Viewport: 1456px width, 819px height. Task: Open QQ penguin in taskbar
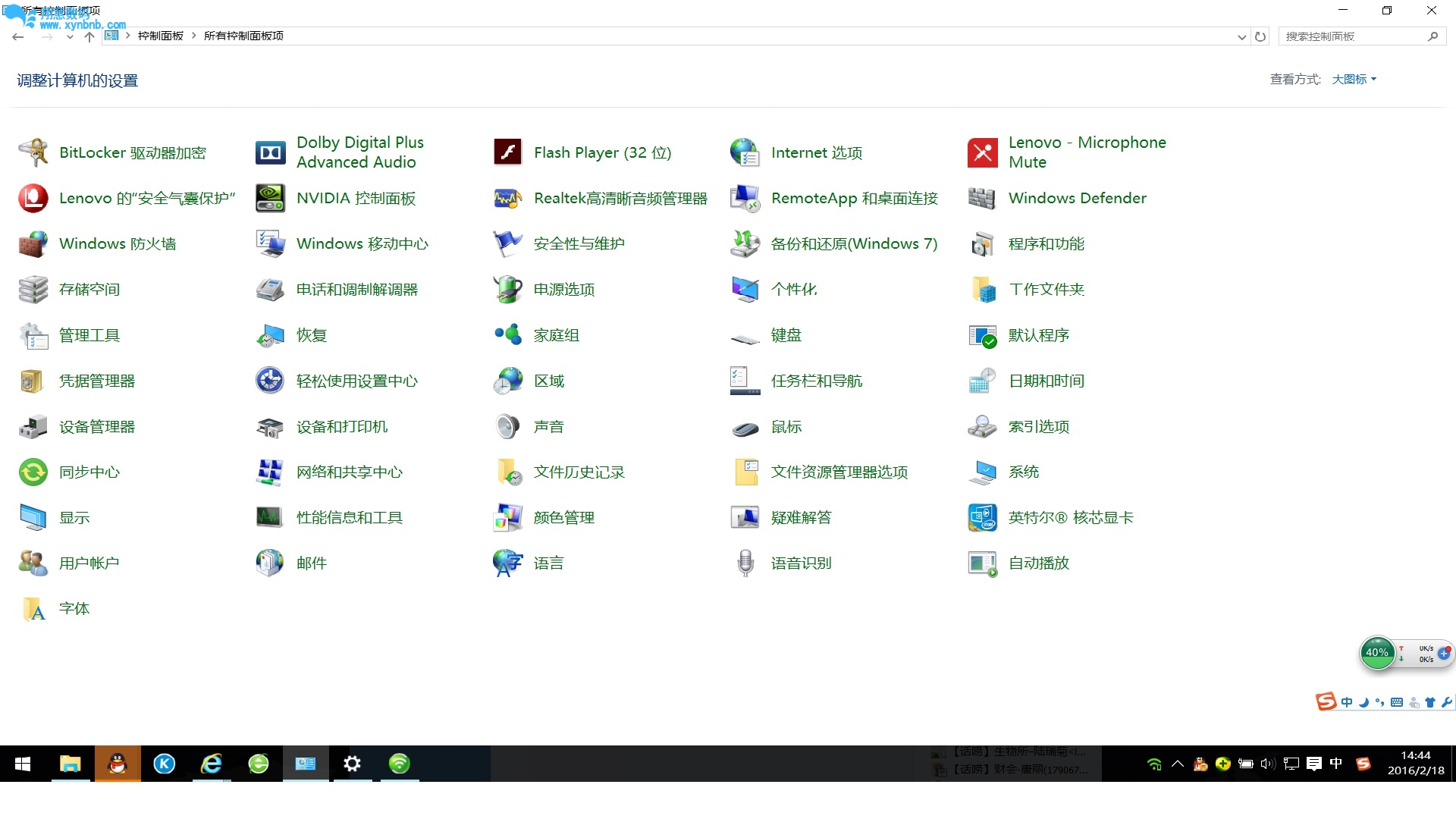(118, 764)
